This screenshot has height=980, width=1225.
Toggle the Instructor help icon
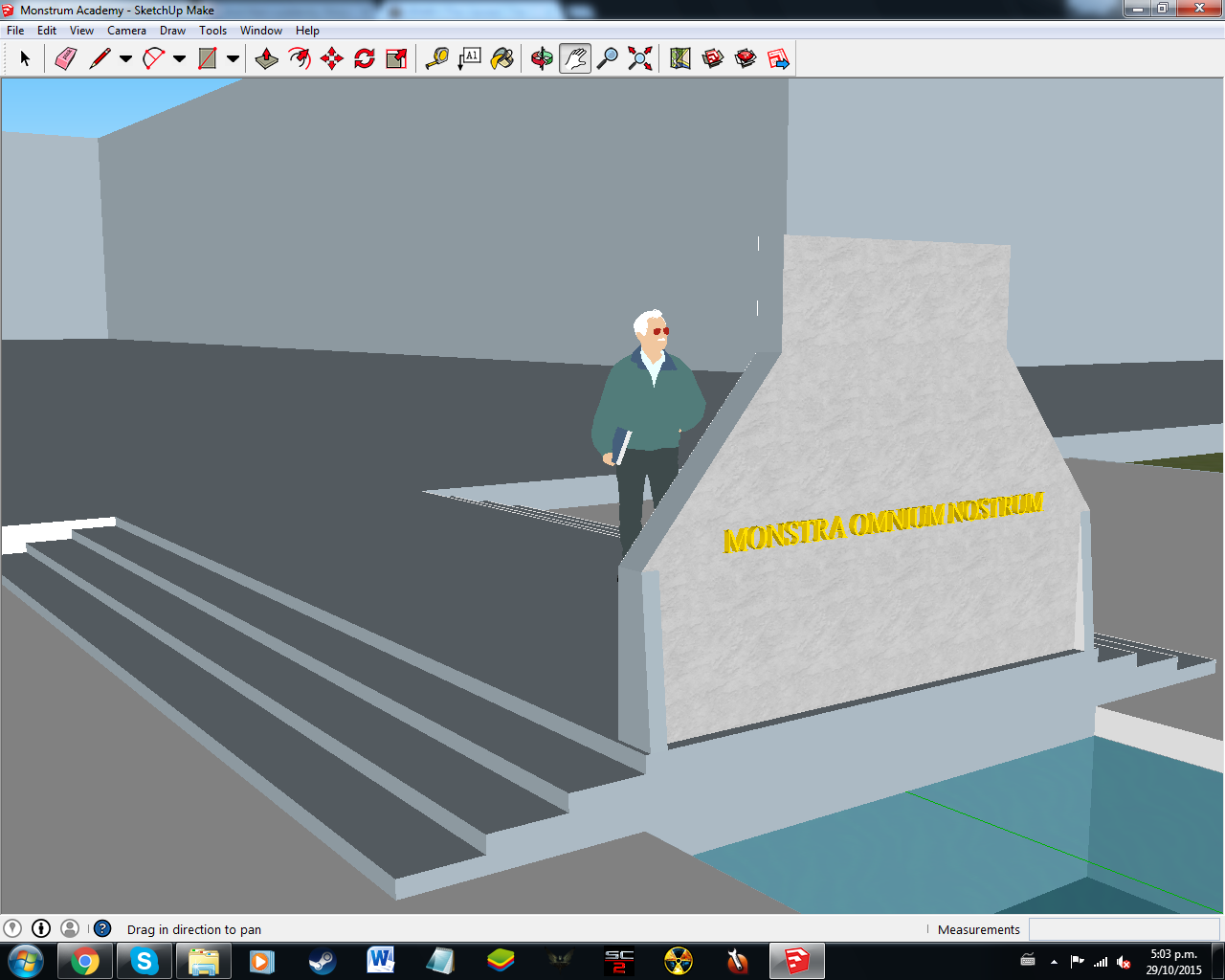pos(102,928)
